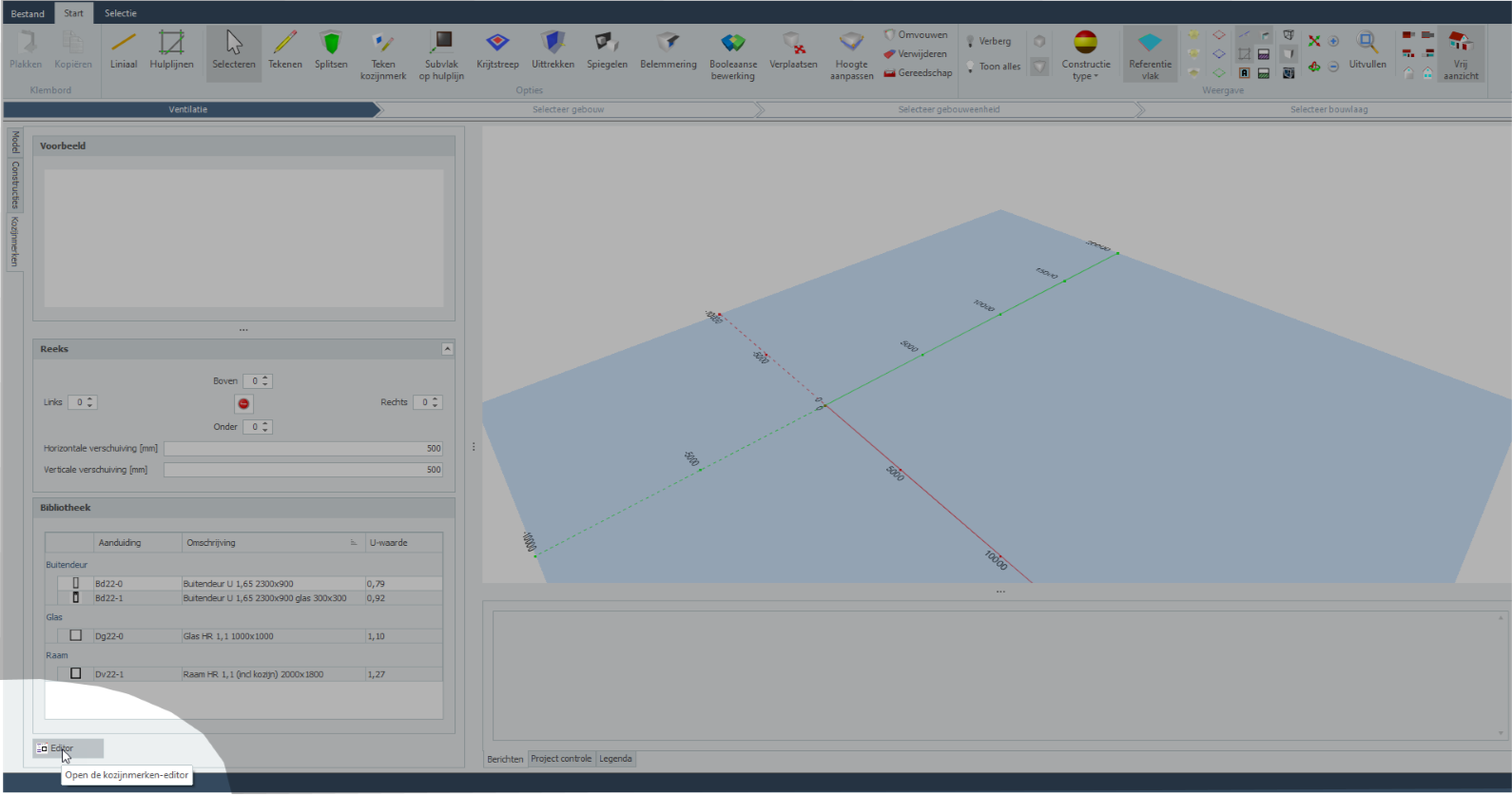Increase the Boven stepper value
This screenshot has height=795, width=1512.
(x=266, y=378)
